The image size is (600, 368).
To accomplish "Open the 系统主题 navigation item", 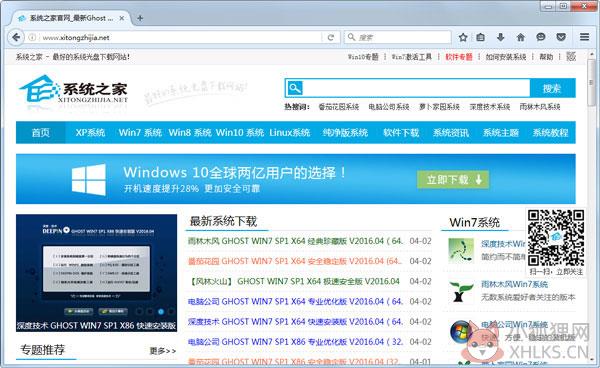I will tap(501, 133).
